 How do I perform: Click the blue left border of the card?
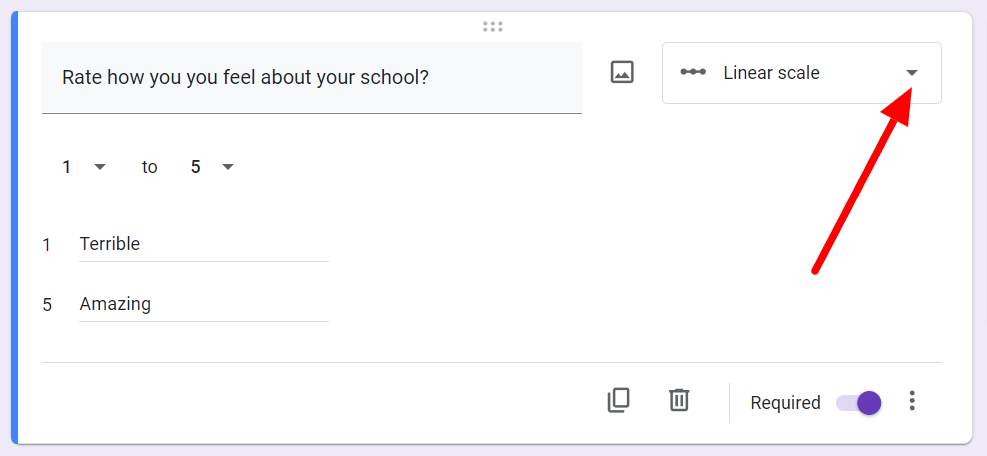point(14,228)
